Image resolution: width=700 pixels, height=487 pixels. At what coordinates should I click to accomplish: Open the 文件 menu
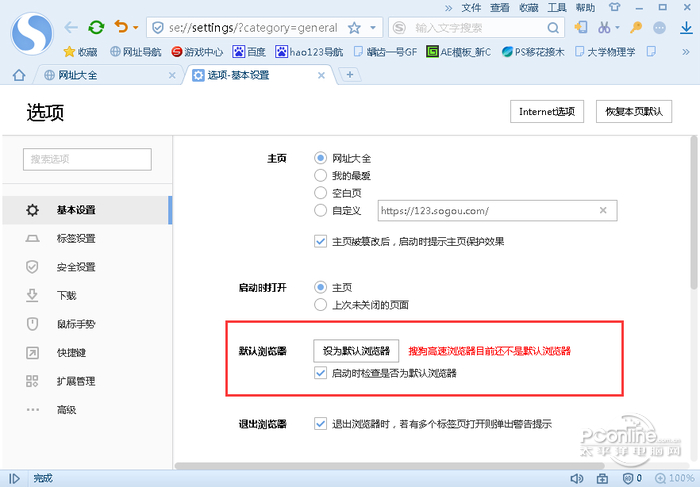click(x=471, y=8)
